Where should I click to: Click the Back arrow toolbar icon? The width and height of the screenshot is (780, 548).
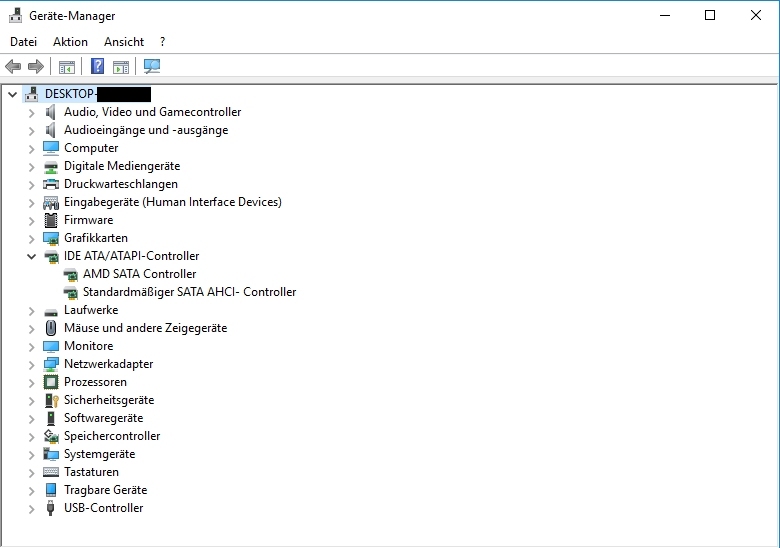[13, 66]
